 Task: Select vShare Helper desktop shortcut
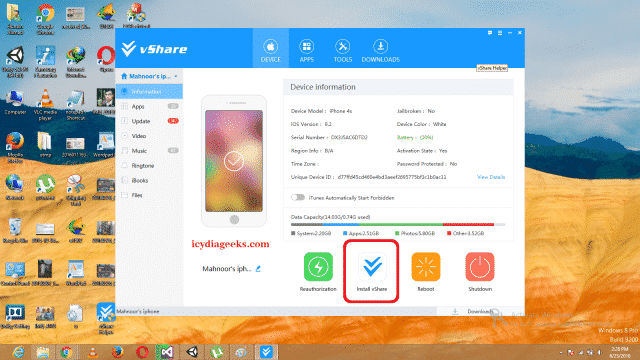(106, 319)
